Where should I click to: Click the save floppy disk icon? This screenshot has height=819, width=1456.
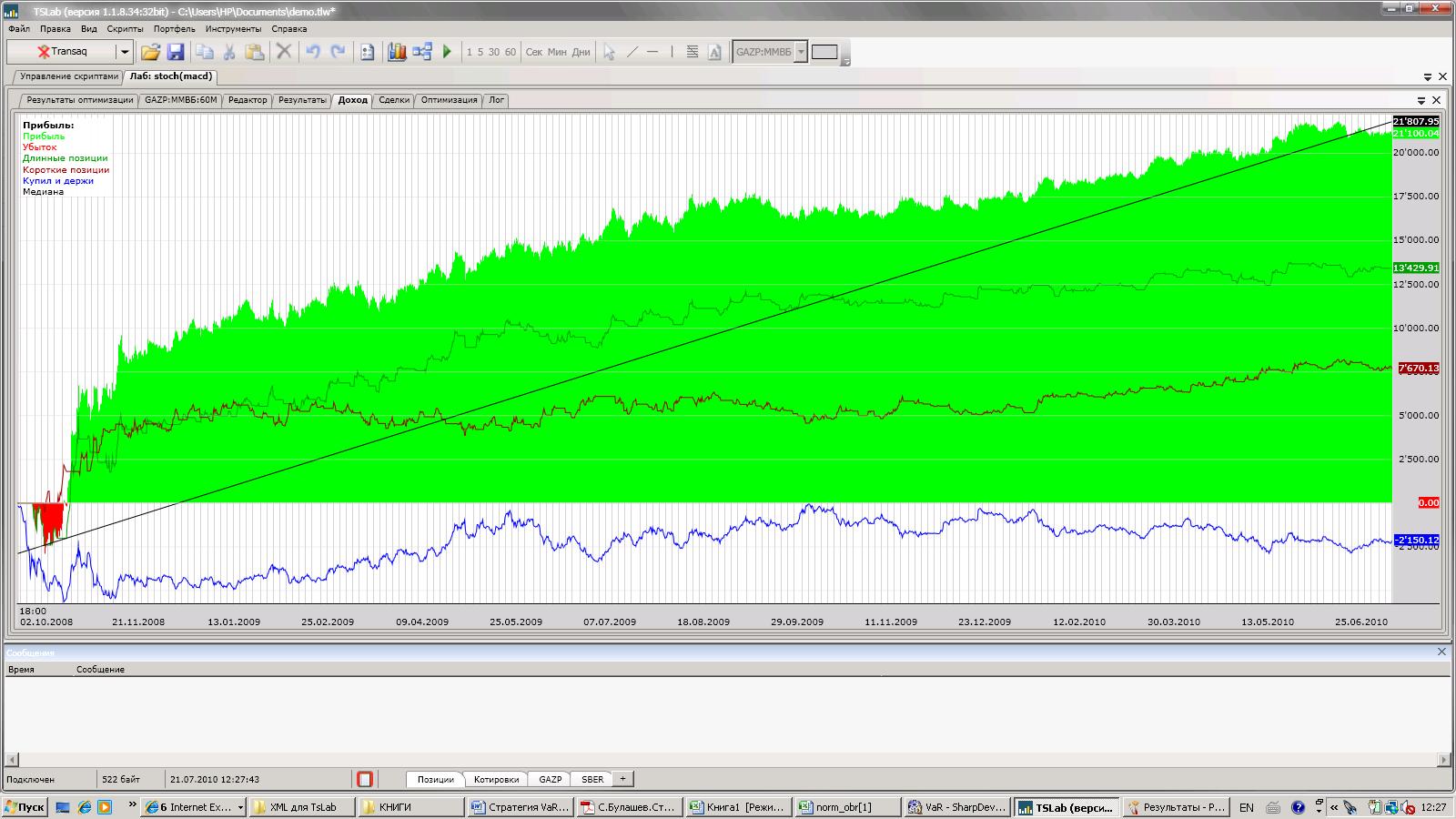[x=176, y=52]
